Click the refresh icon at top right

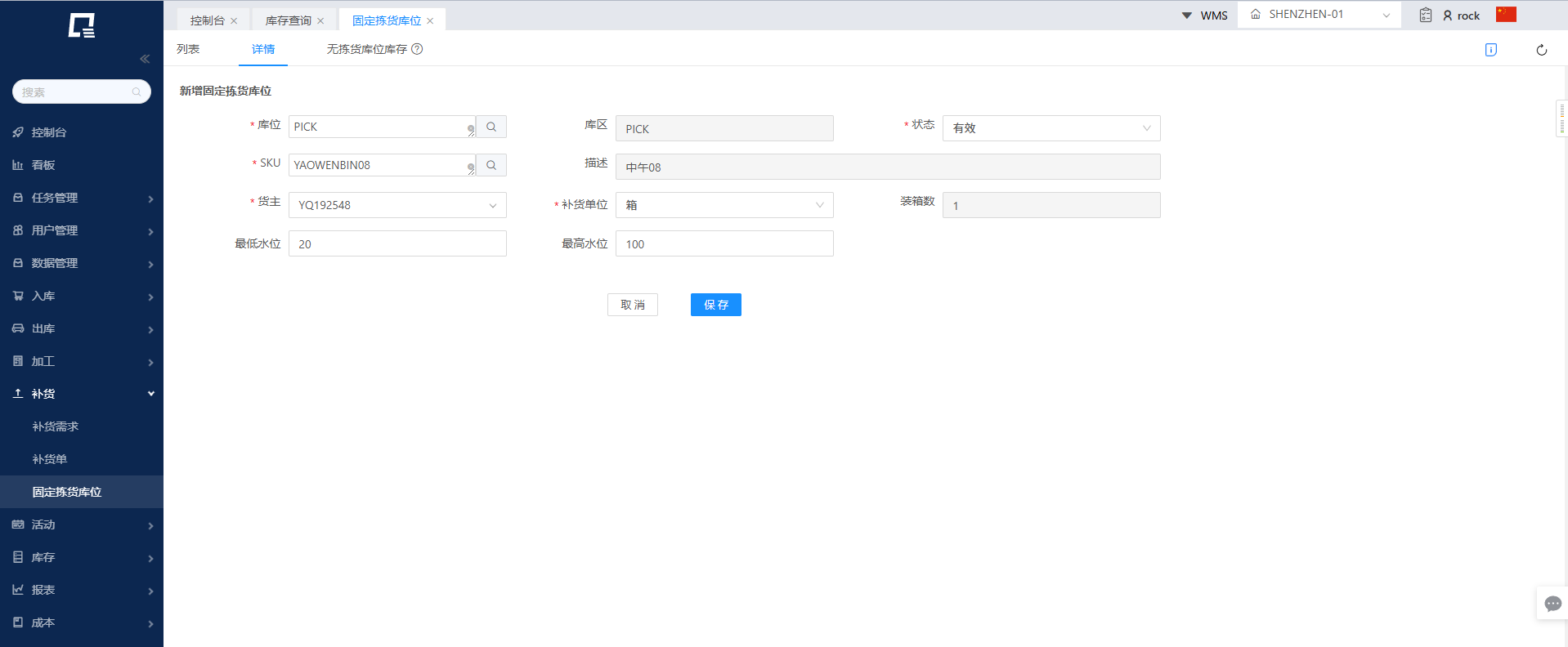(1542, 50)
